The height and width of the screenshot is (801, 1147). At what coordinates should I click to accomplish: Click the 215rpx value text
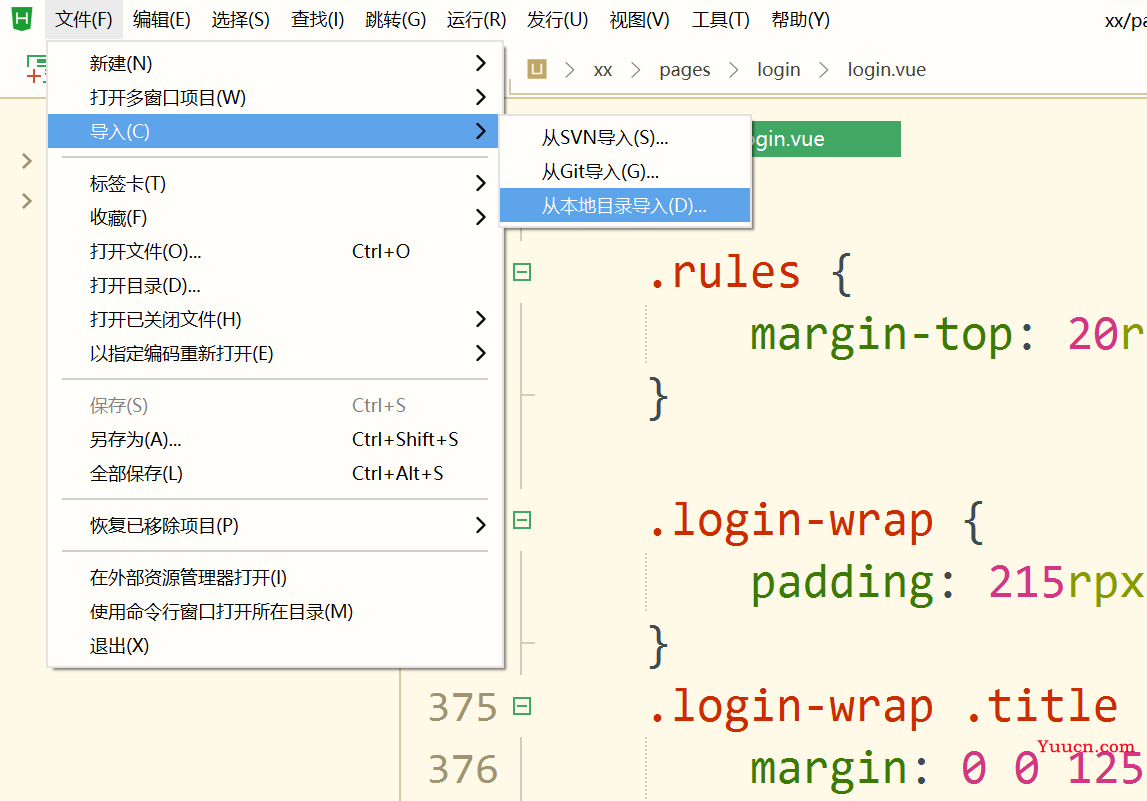tap(1067, 583)
